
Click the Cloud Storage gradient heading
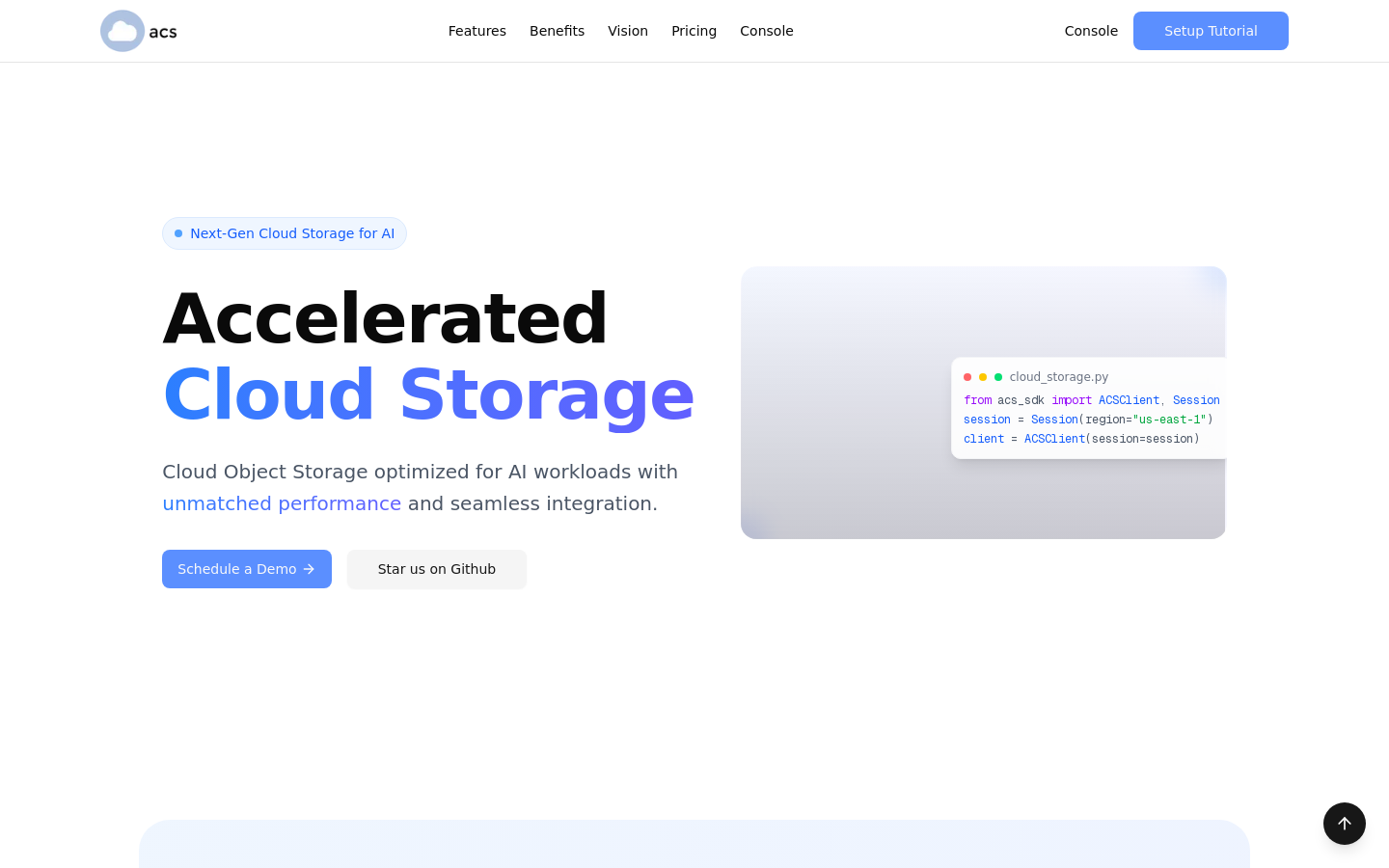(428, 394)
